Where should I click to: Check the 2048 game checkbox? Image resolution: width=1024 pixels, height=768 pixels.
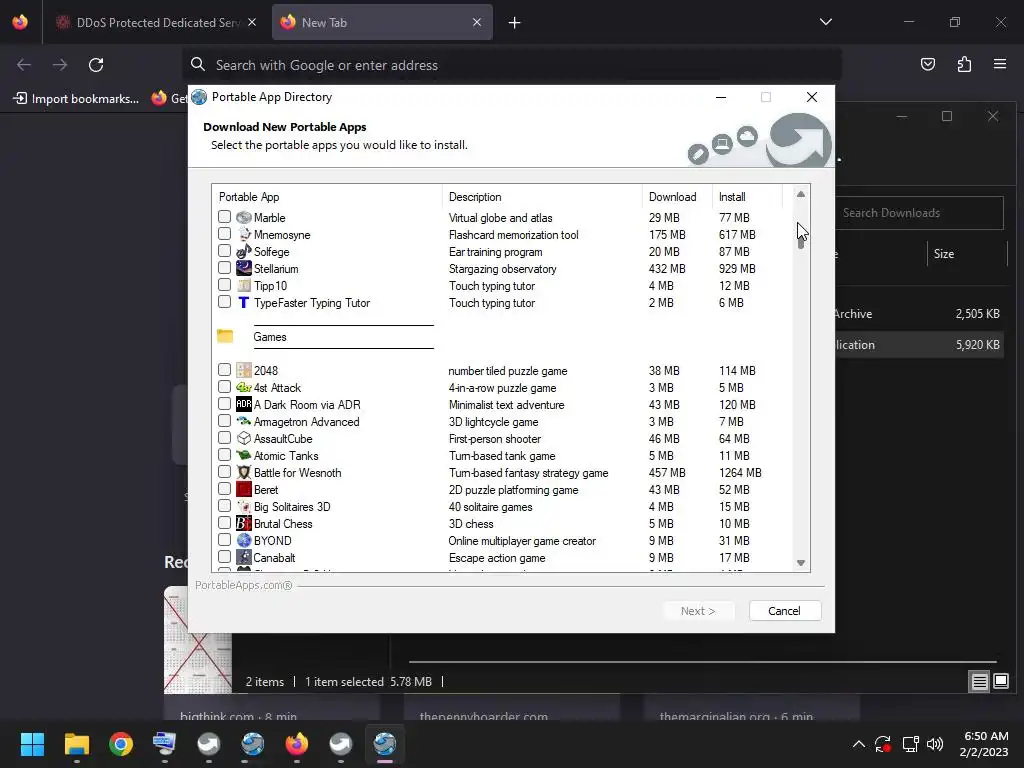[224, 370]
